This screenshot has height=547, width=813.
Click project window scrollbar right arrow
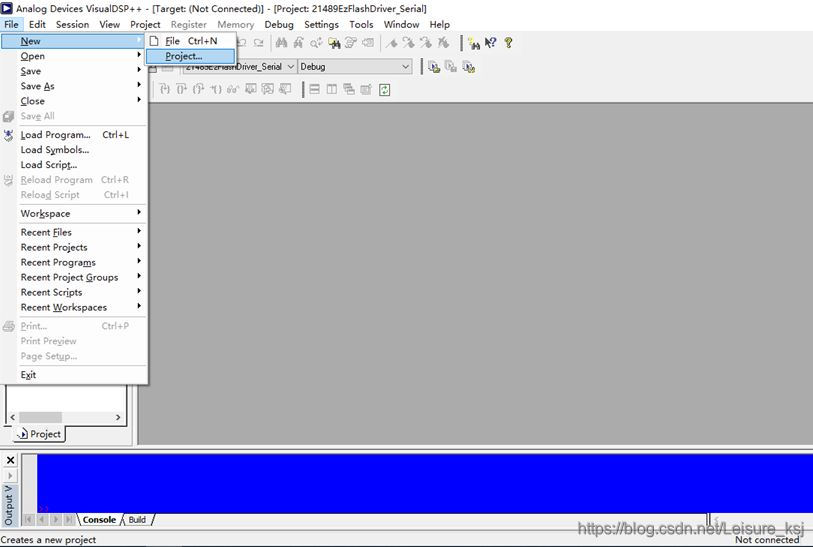click(x=118, y=417)
